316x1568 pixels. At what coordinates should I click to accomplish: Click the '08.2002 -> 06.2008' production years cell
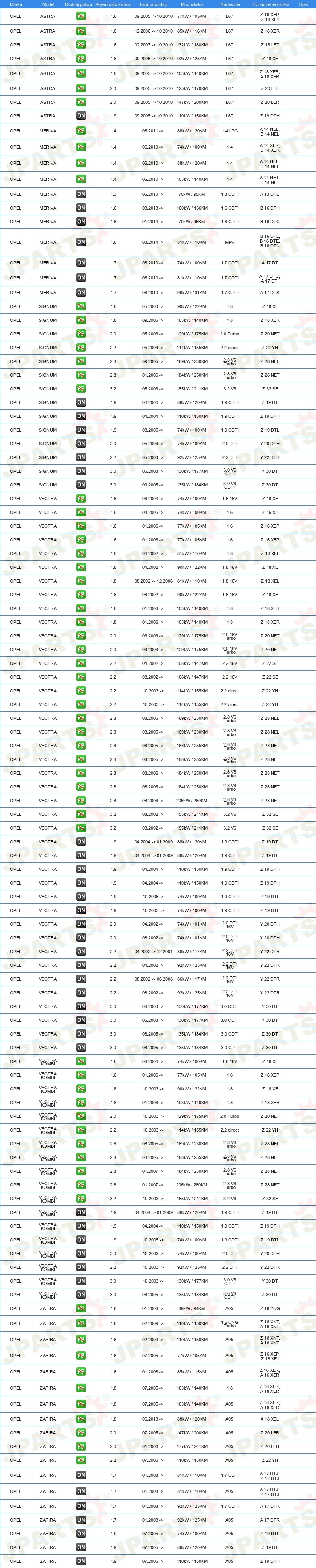[x=154, y=979]
